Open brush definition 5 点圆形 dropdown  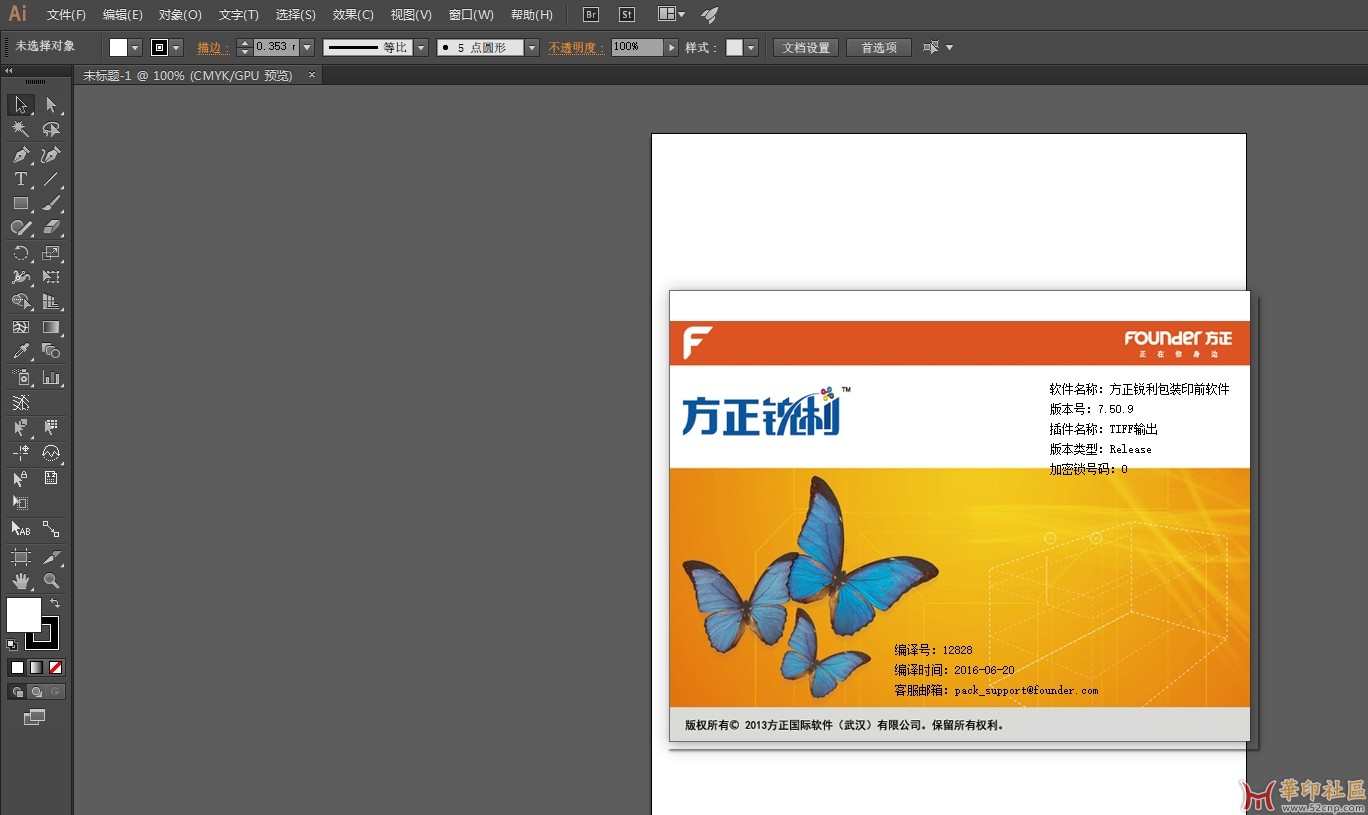pos(532,47)
